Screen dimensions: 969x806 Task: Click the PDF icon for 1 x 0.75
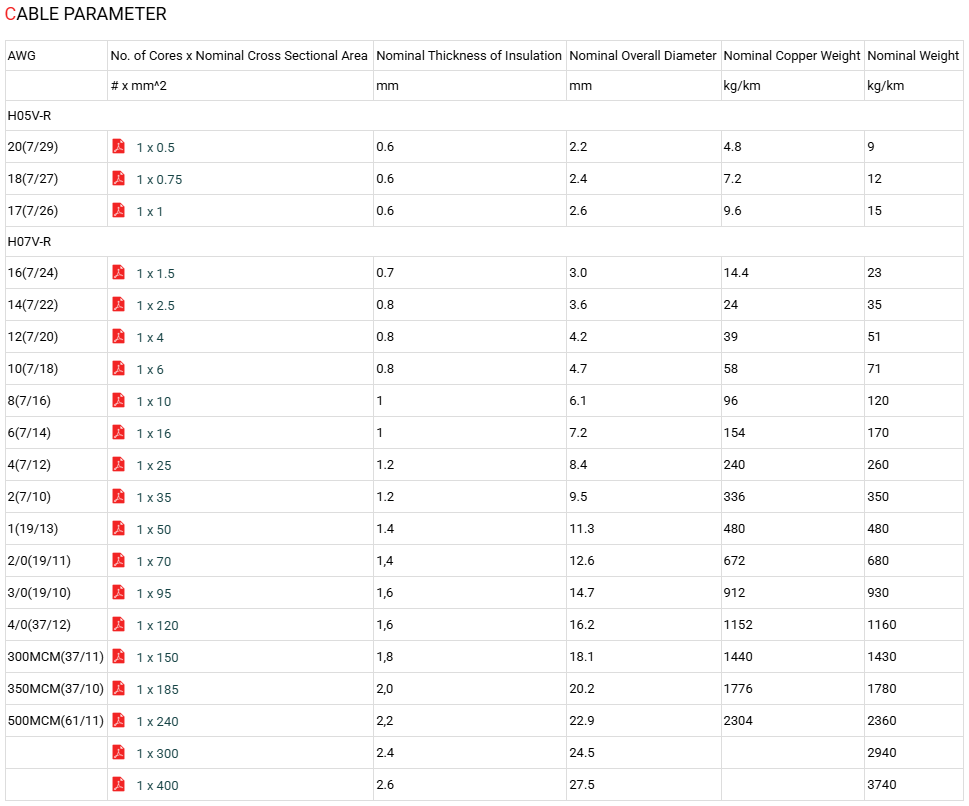click(x=119, y=179)
